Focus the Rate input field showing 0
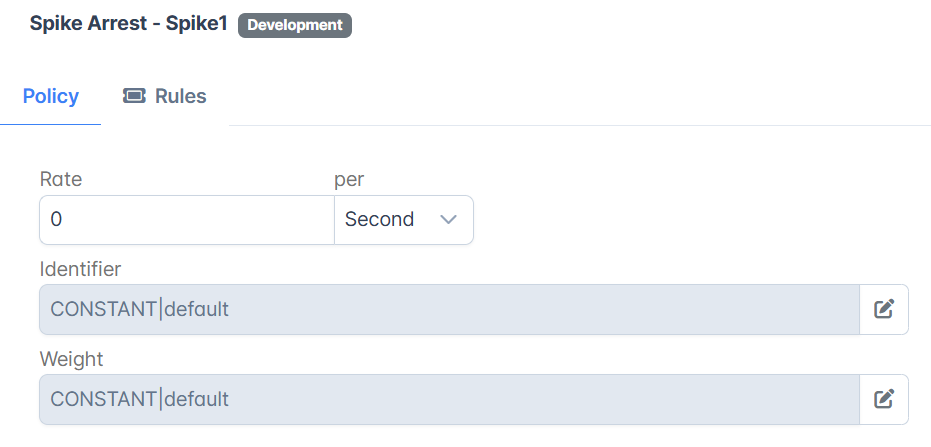 [187, 220]
